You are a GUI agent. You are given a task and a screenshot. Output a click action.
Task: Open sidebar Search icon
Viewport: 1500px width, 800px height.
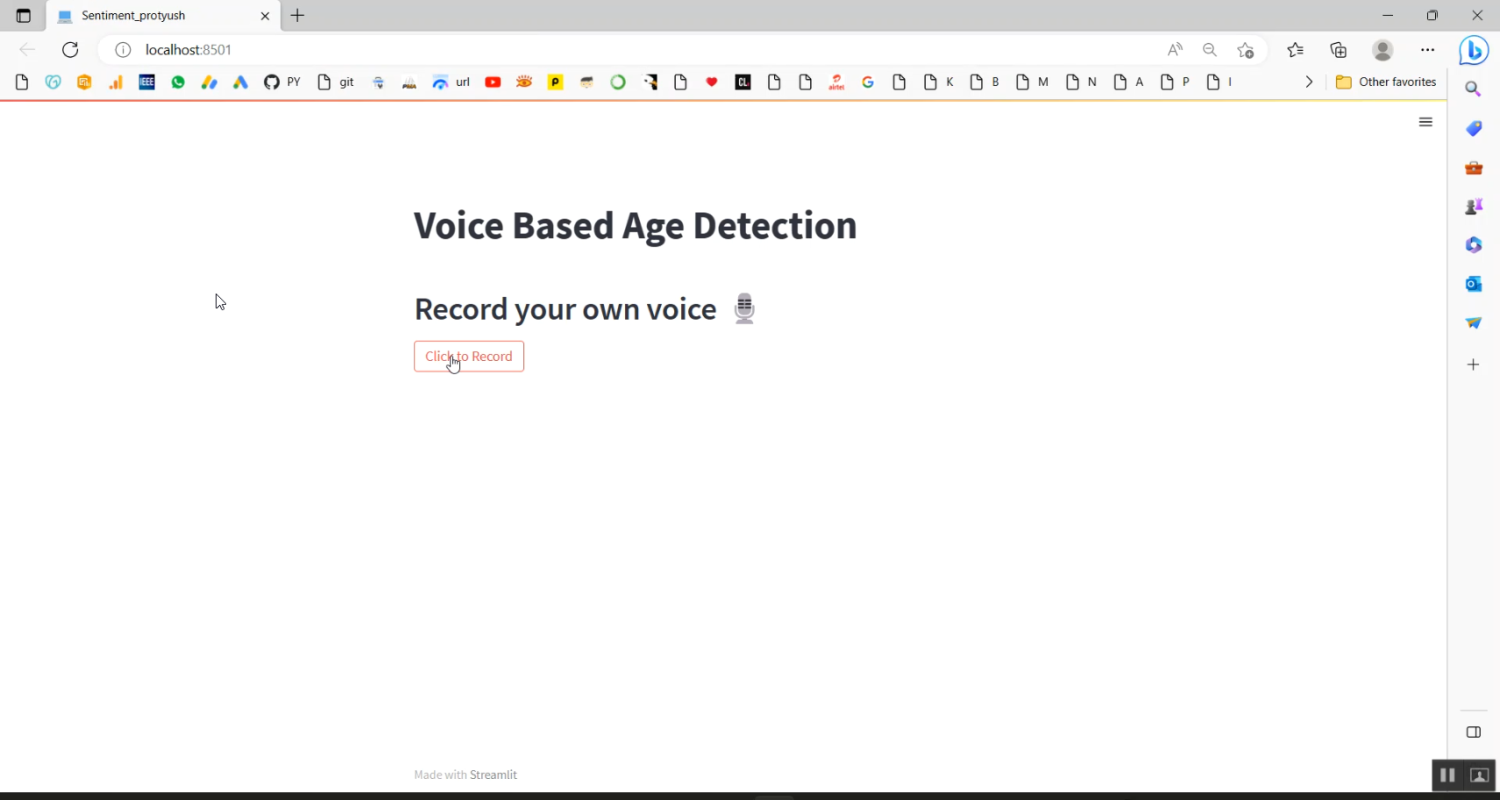[x=1473, y=89]
